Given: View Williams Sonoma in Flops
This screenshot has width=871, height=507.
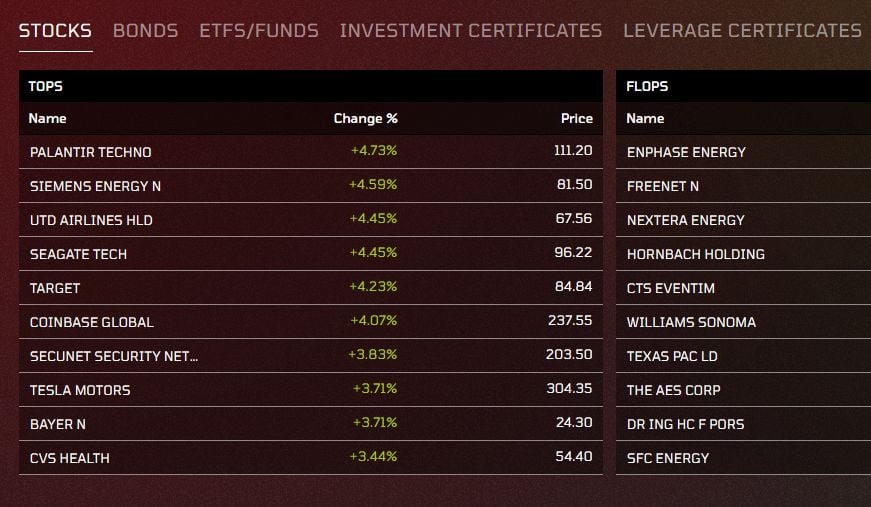Looking at the screenshot, I should [691, 322].
